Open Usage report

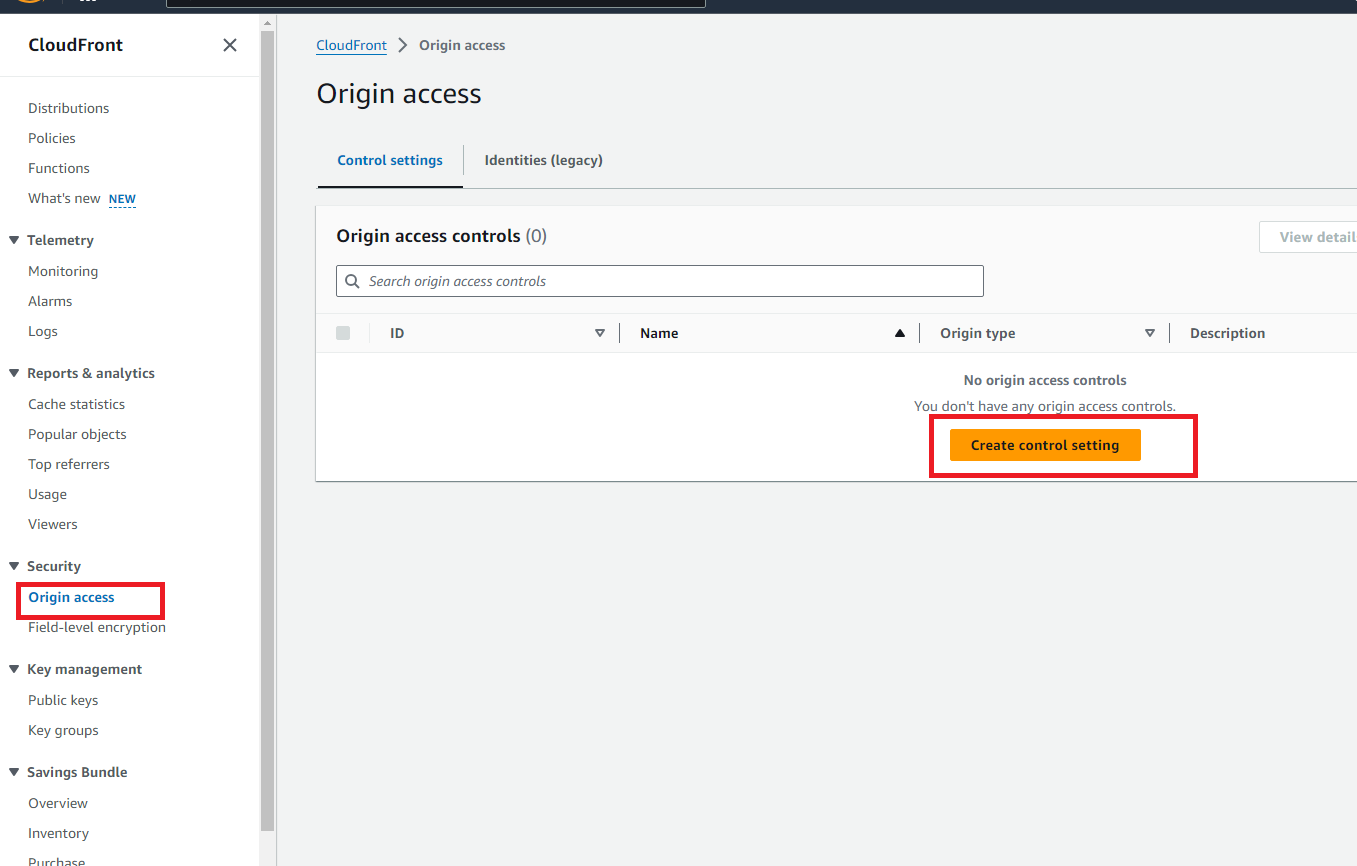pos(48,494)
